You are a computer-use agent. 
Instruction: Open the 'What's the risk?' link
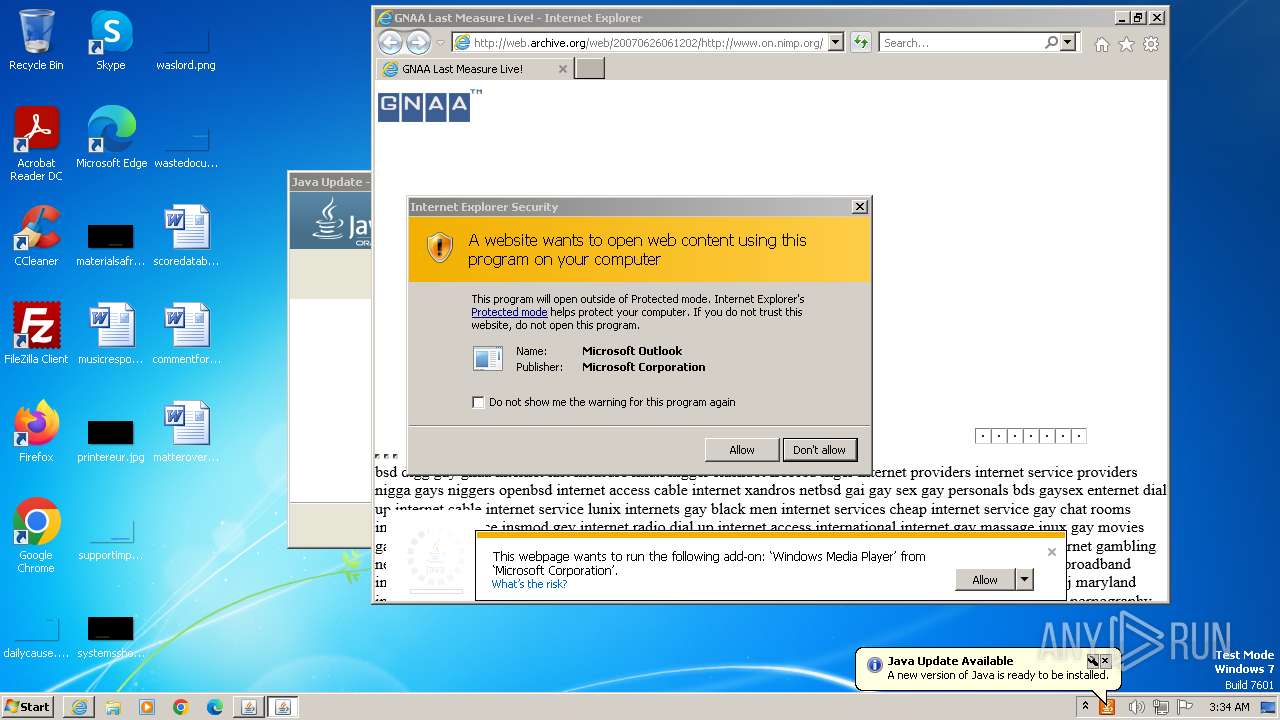point(529,584)
